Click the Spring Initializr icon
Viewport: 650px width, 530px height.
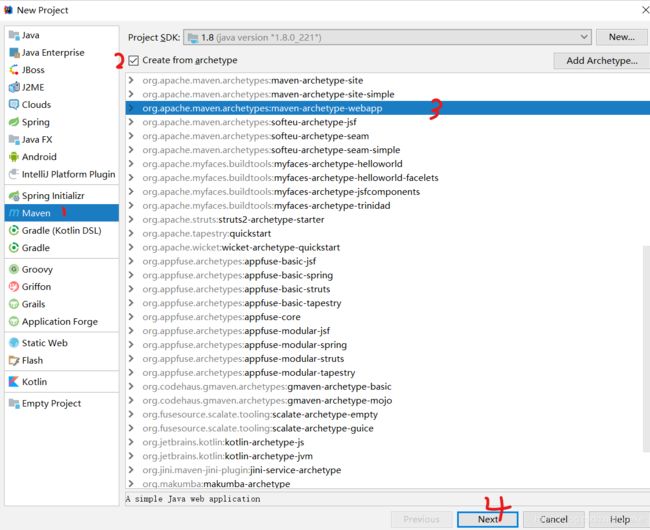coord(14,196)
